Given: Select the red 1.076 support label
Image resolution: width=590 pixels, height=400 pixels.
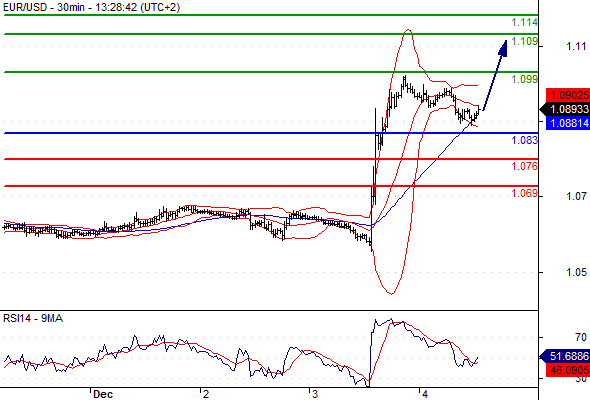Looking at the screenshot, I should click(x=525, y=166).
